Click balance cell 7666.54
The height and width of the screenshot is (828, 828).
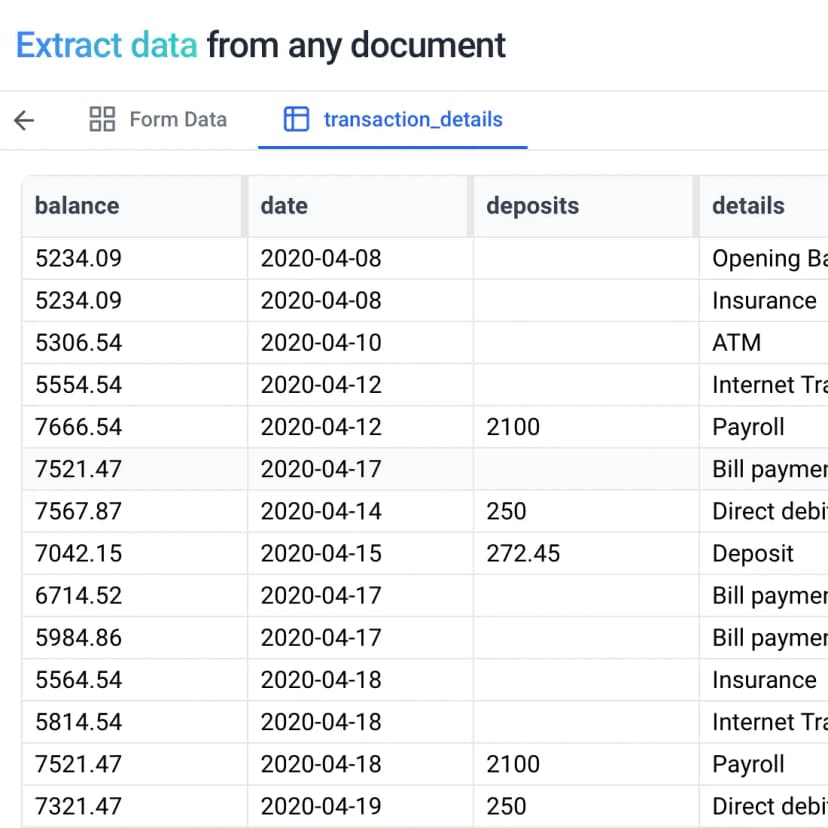click(x=135, y=427)
